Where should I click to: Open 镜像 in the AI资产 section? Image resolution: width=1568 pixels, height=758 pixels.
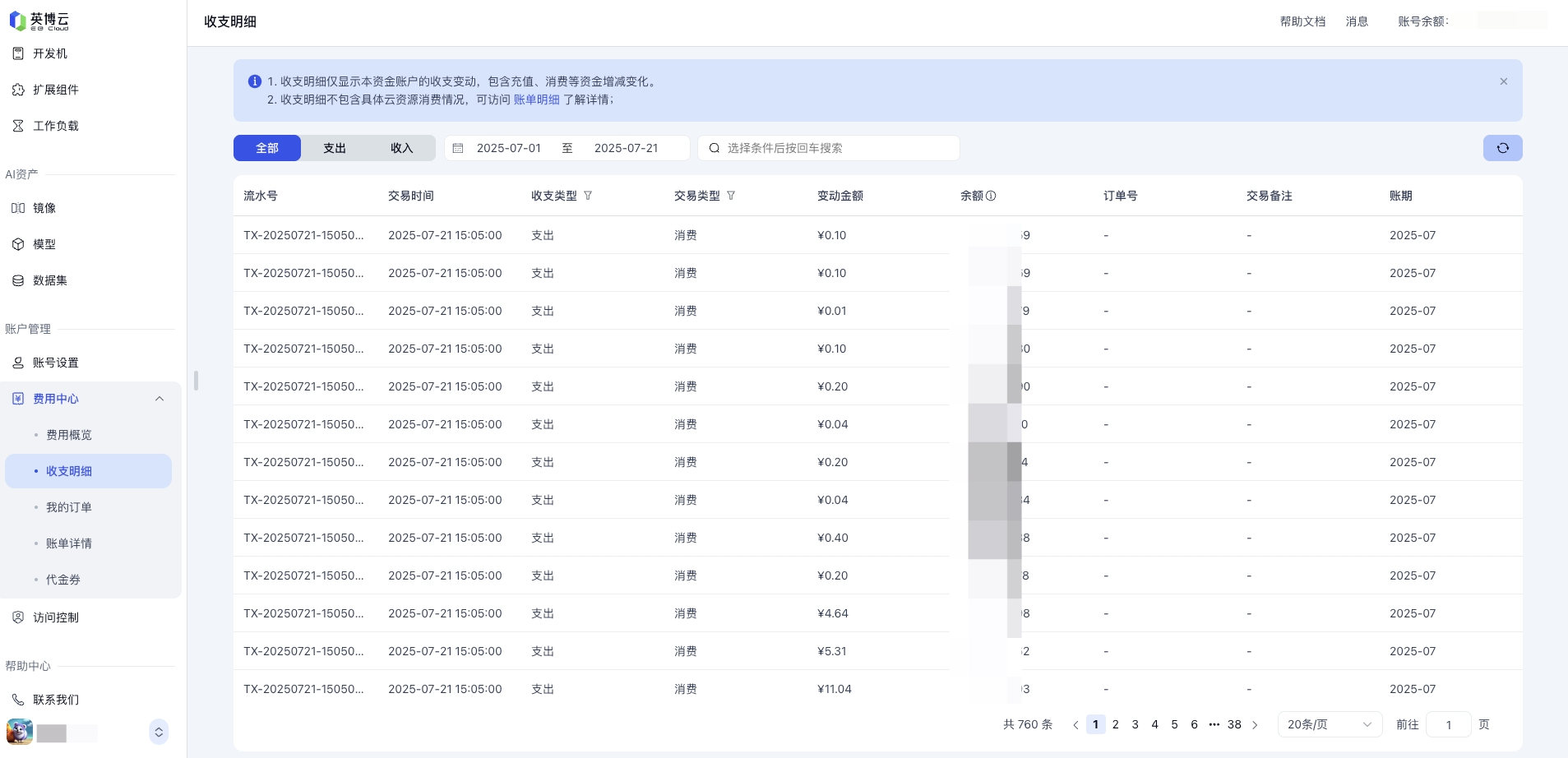coord(44,208)
